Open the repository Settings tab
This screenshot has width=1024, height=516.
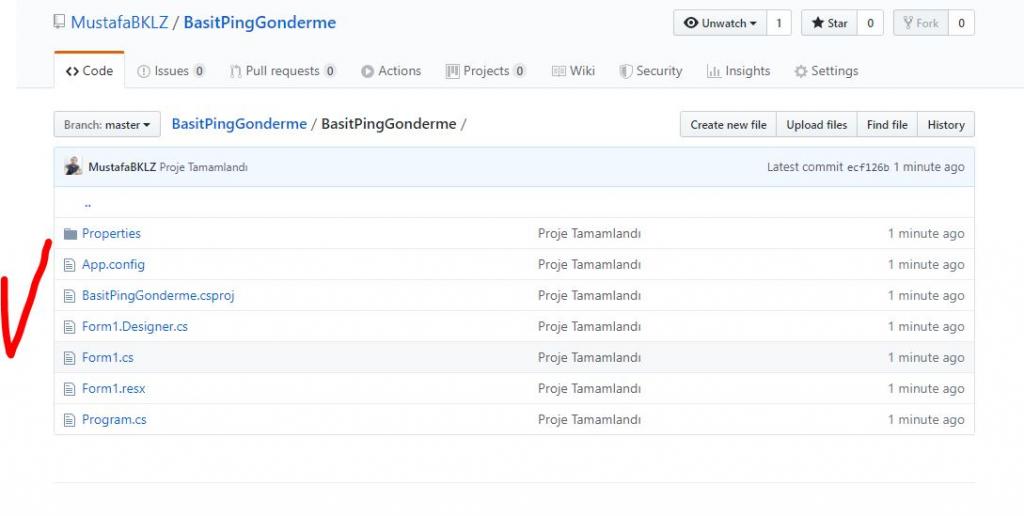pyautogui.click(x=826, y=71)
